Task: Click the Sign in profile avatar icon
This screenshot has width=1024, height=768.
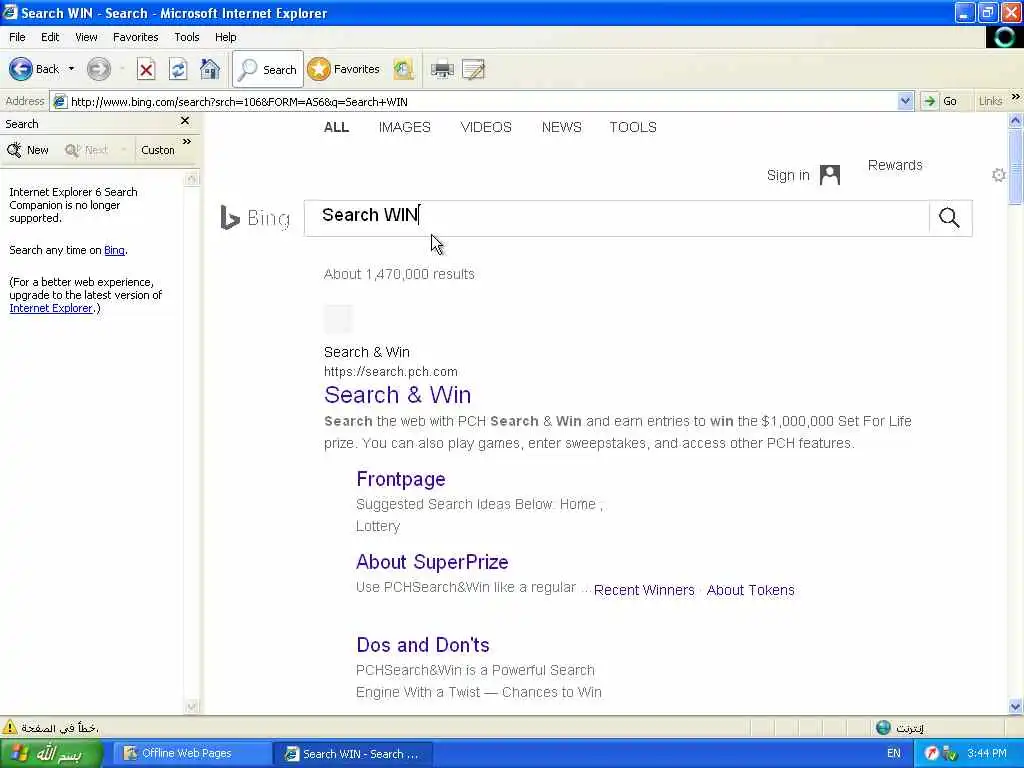Action: (829, 175)
